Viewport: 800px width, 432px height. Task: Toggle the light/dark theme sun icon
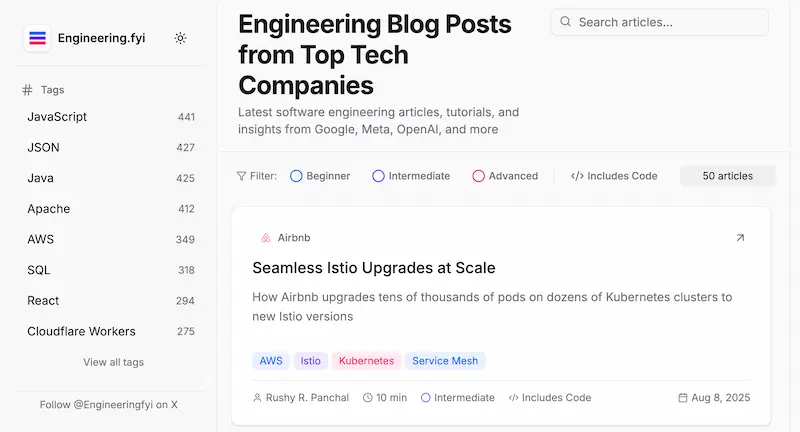[180, 38]
